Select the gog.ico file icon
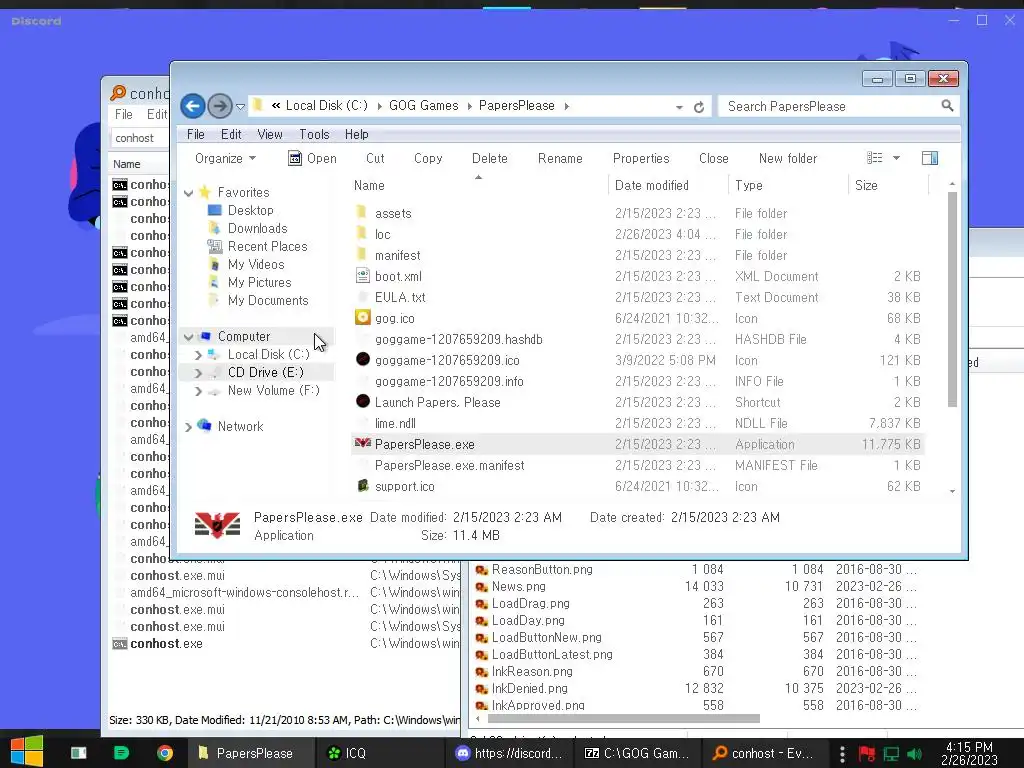 coord(362,317)
